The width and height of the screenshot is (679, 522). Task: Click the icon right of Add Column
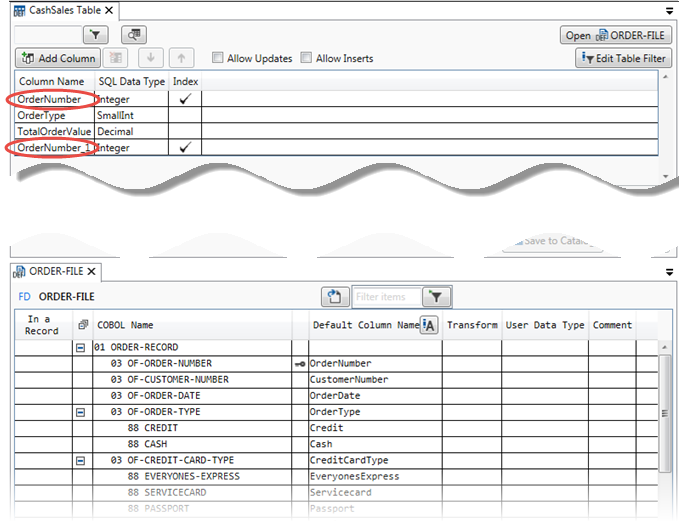(117, 59)
